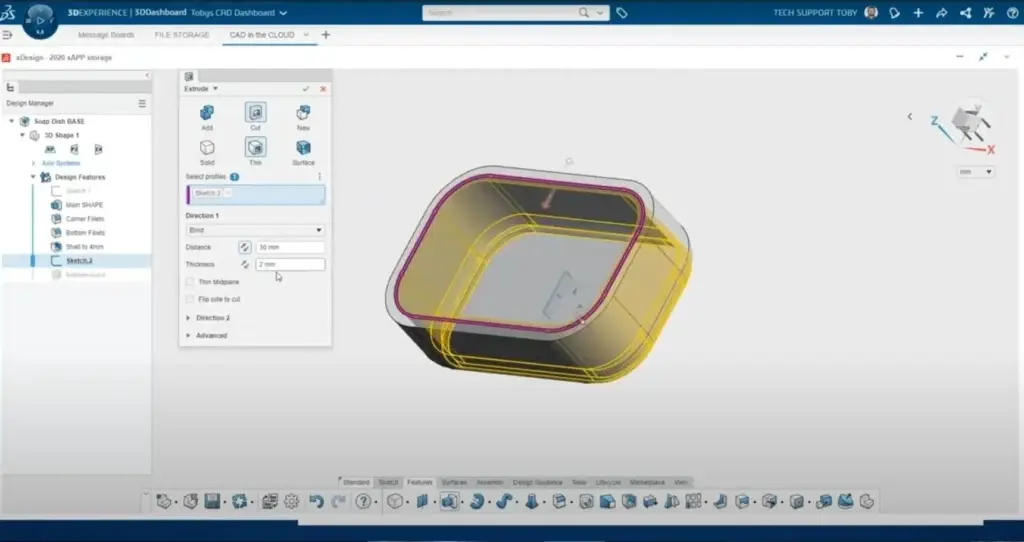Click the Save icon in bottom toolbar

(x=212, y=501)
